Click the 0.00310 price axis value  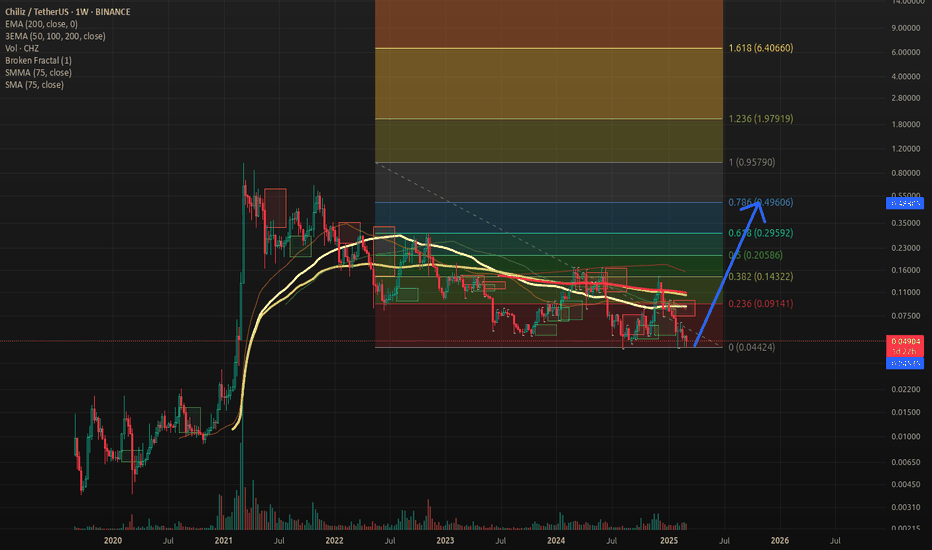click(x=906, y=507)
